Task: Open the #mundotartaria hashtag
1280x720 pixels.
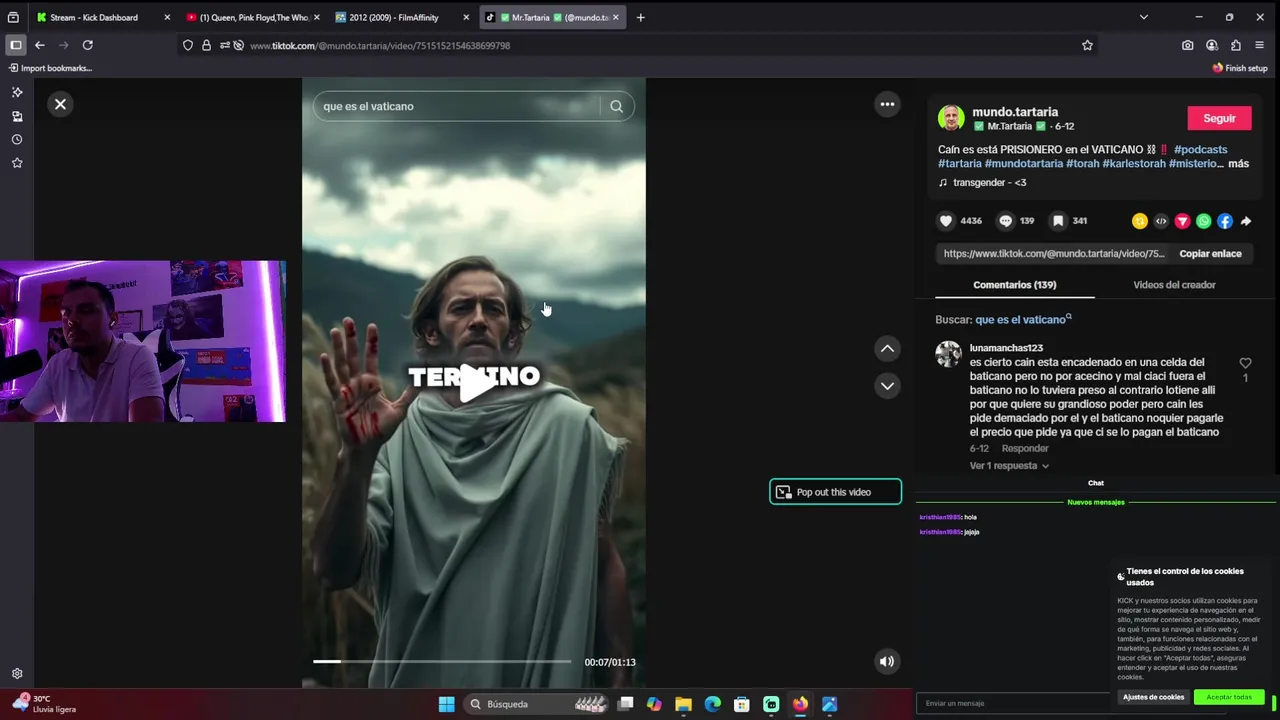Action: [1023, 164]
